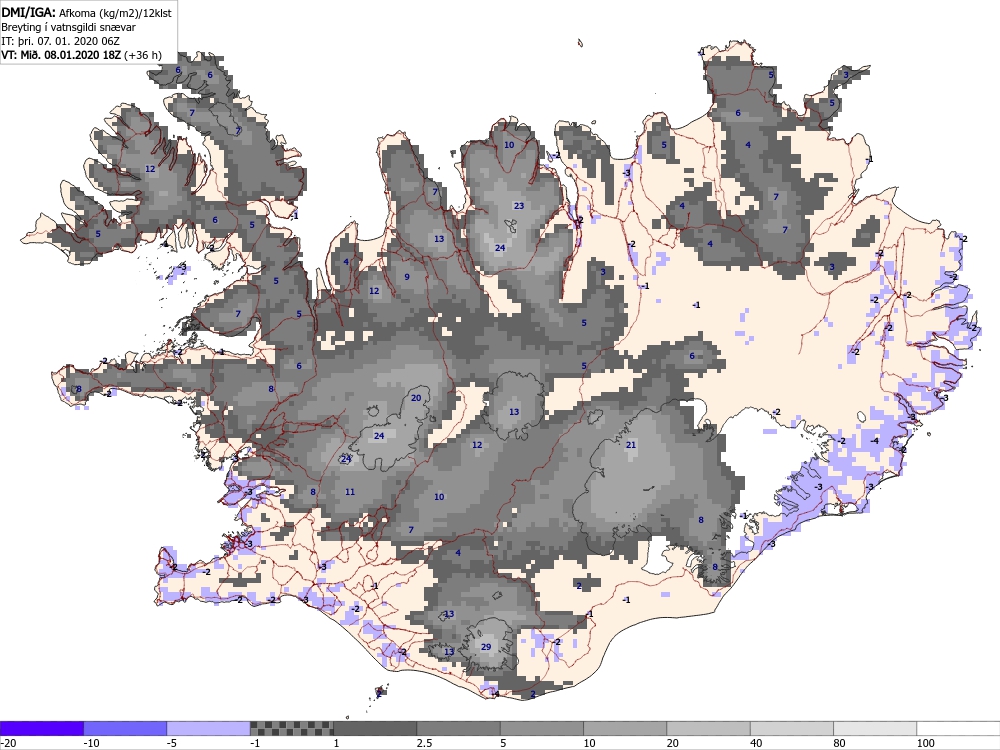Select the dark gray 1 to 2.5 legend swatch
1000x750 pixels.
coord(375,728)
